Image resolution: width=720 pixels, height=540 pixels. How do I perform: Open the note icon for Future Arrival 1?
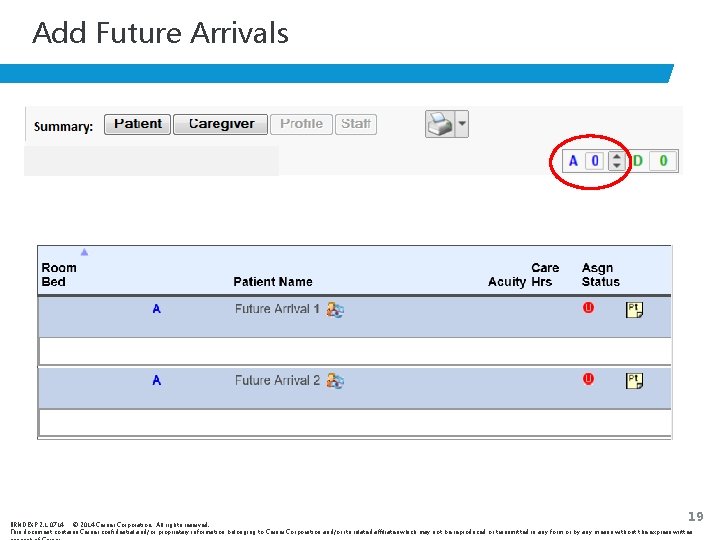pos(634,310)
